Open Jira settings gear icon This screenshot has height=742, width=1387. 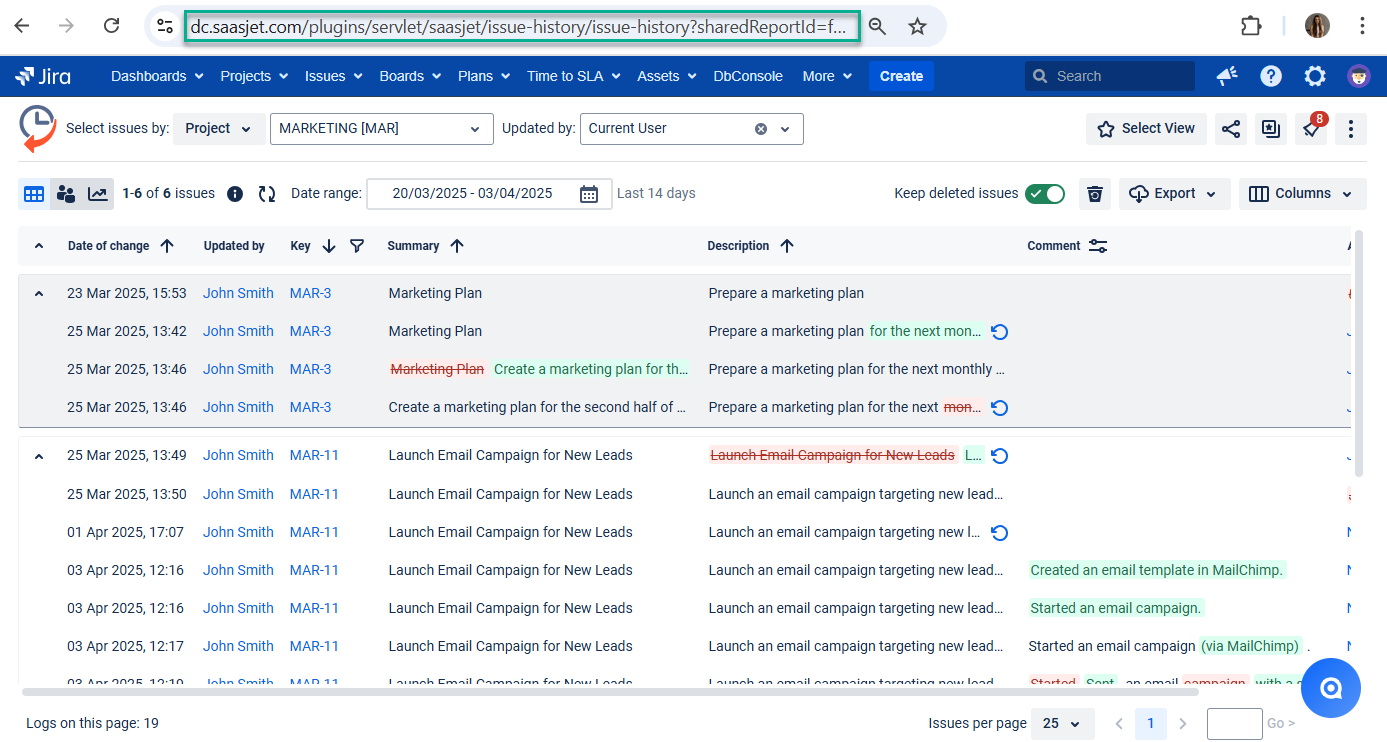[x=1315, y=76]
